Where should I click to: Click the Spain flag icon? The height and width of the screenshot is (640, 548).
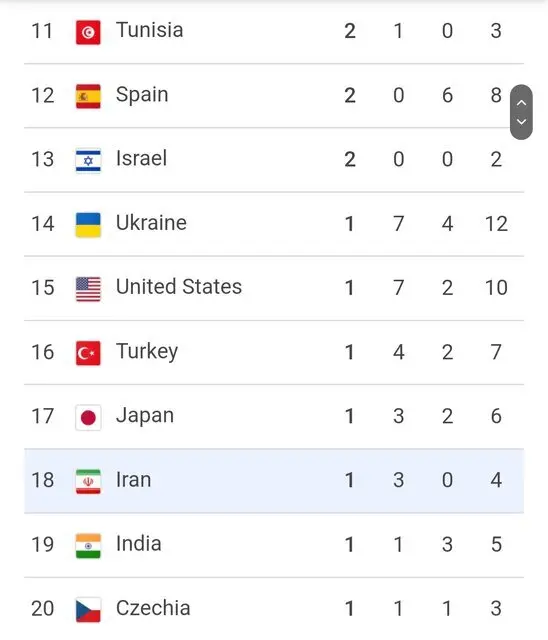coord(88,96)
